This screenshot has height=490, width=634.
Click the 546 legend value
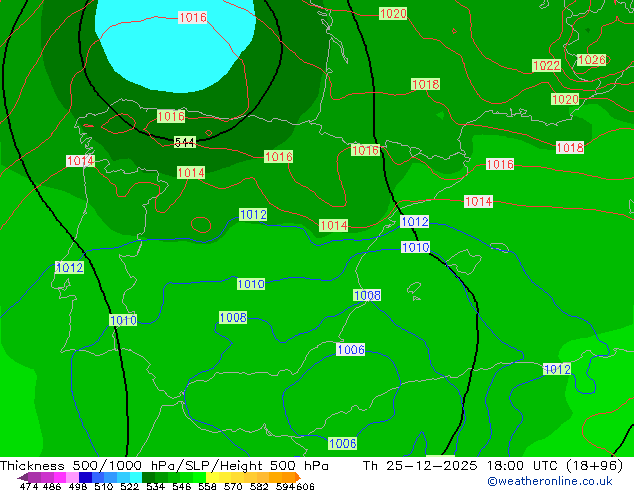click(x=182, y=486)
